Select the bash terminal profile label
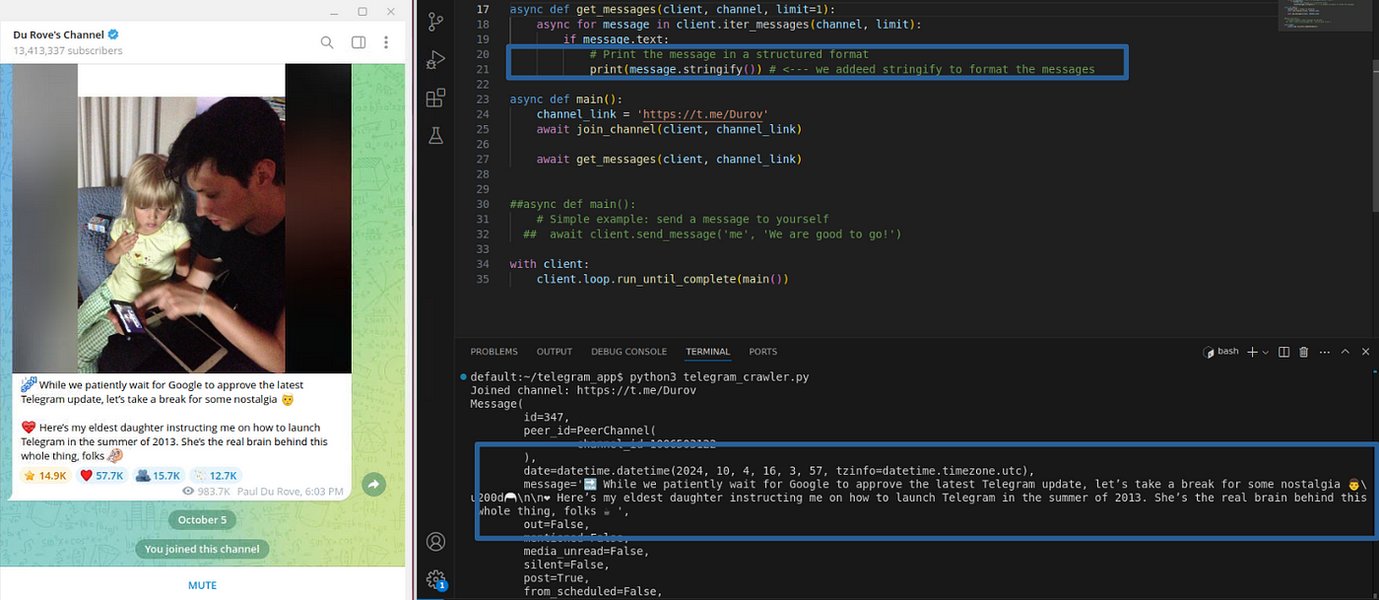Image resolution: width=1379 pixels, height=600 pixels. pyautogui.click(x=1220, y=352)
